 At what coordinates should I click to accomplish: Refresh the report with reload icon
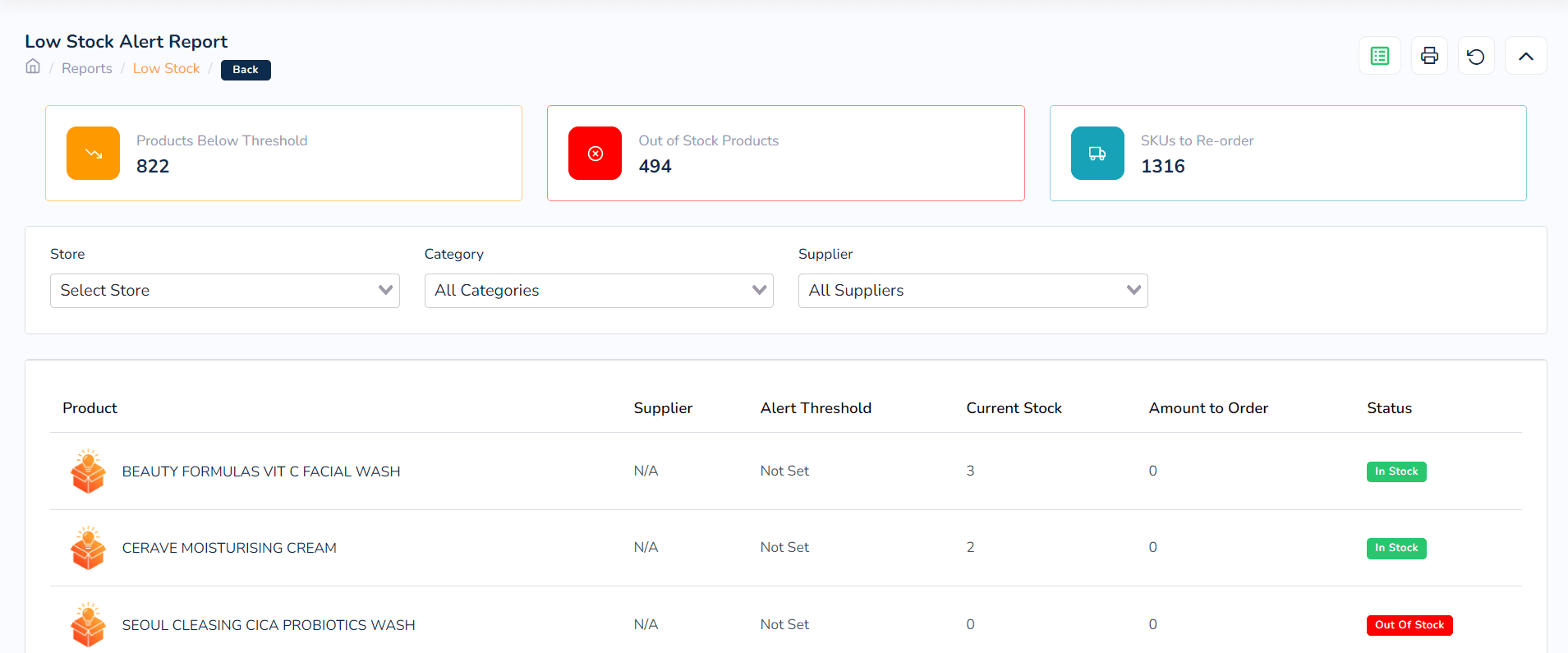coord(1476,56)
